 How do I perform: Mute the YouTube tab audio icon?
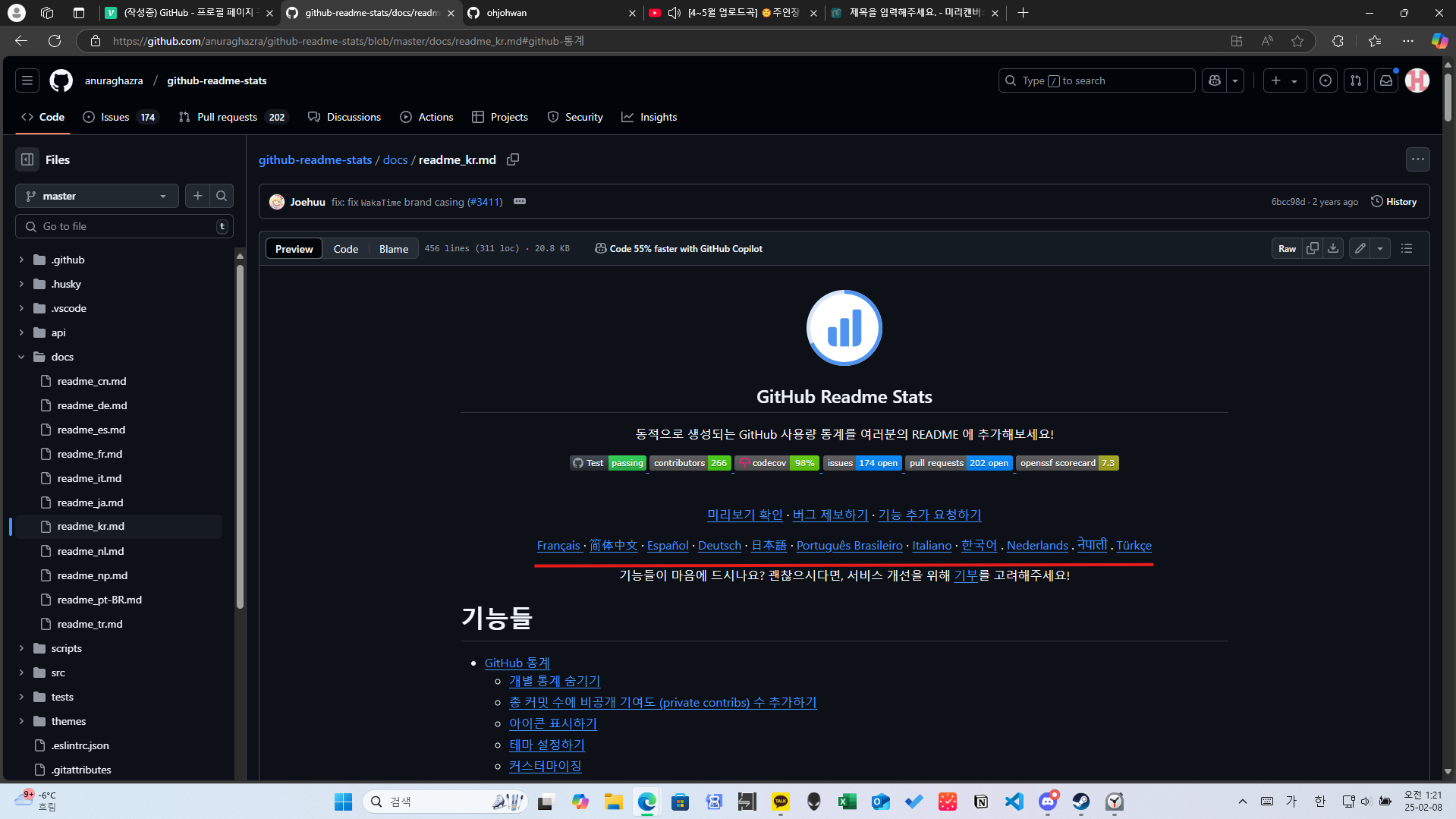pos(674,13)
